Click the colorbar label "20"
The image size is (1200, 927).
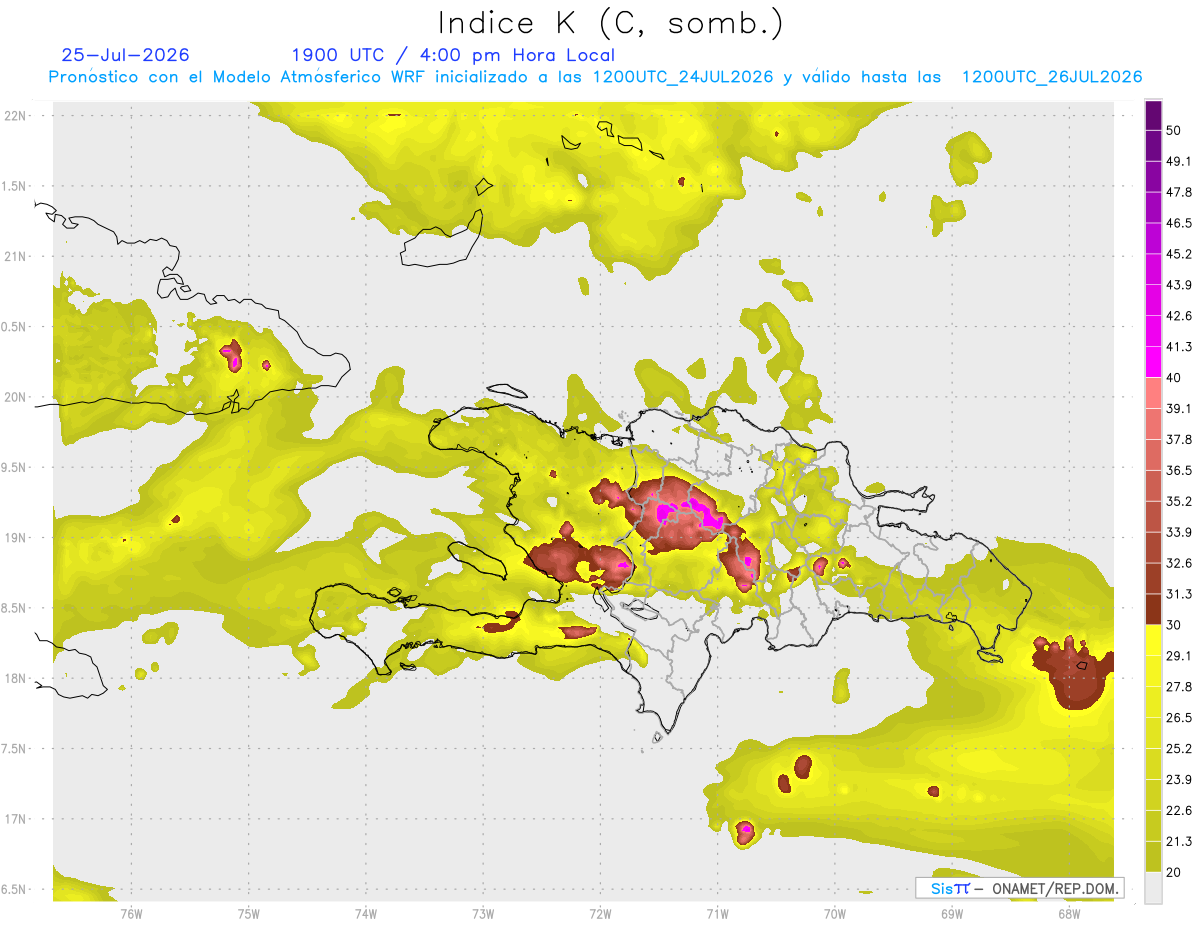(1173, 872)
